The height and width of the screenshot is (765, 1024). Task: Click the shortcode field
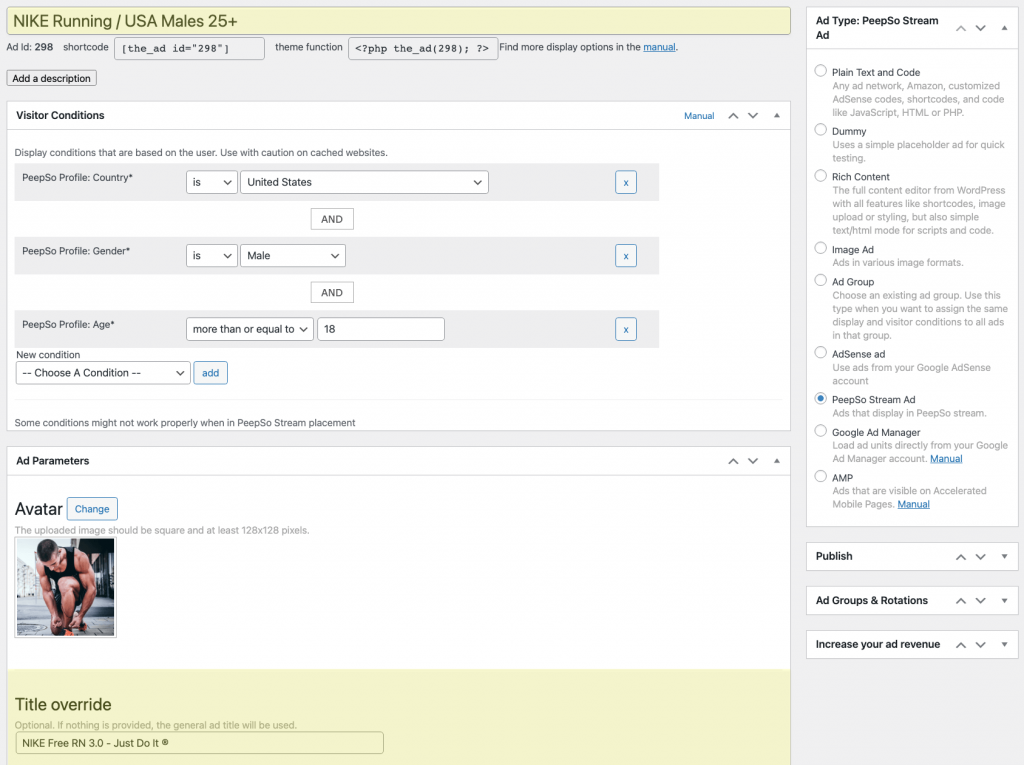pyautogui.click(x=189, y=48)
